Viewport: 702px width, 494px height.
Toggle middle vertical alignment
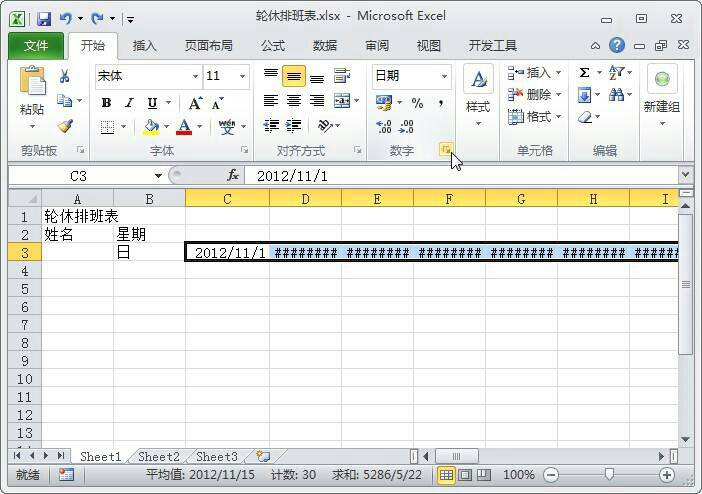[294, 76]
